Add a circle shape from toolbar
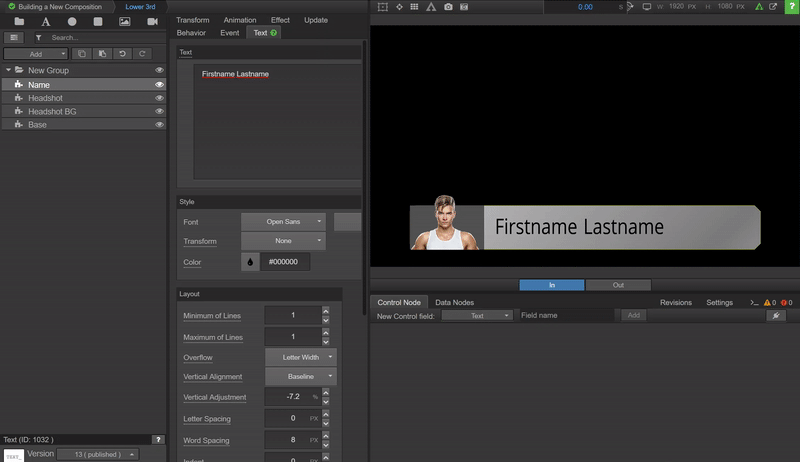The image size is (800, 462). click(72, 21)
